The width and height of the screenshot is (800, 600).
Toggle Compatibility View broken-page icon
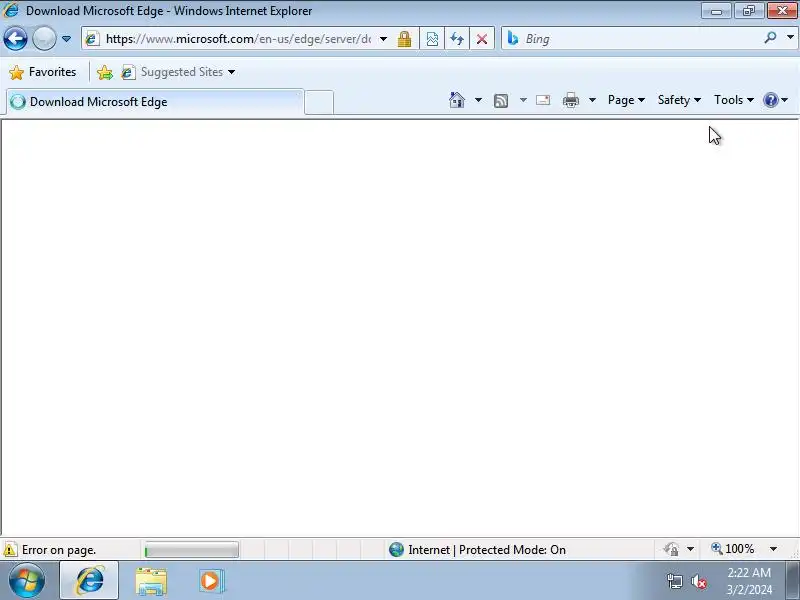click(x=432, y=39)
